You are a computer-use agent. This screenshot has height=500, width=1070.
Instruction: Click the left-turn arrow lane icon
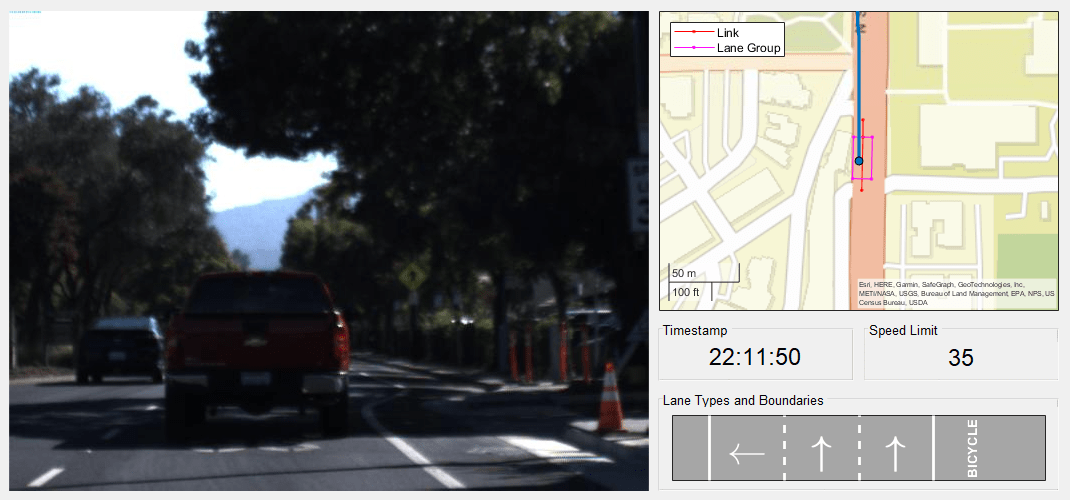point(747,454)
